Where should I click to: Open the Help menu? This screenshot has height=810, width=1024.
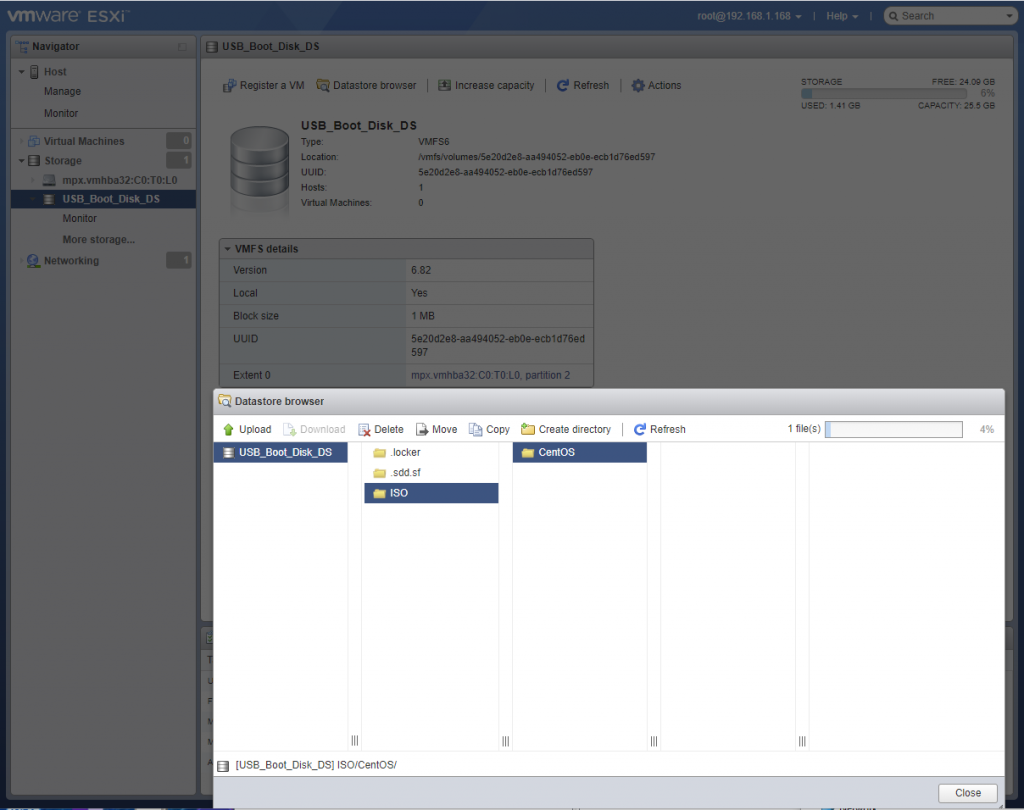[843, 16]
